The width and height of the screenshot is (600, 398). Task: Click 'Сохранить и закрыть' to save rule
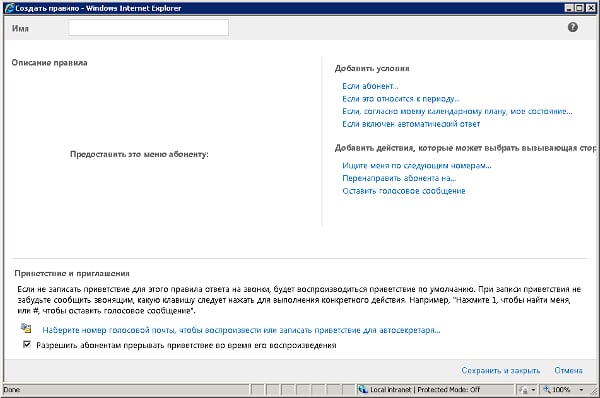pos(501,370)
